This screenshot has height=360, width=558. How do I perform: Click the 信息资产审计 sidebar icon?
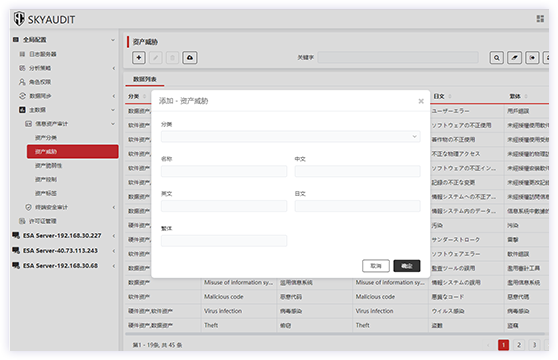coord(28,123)
